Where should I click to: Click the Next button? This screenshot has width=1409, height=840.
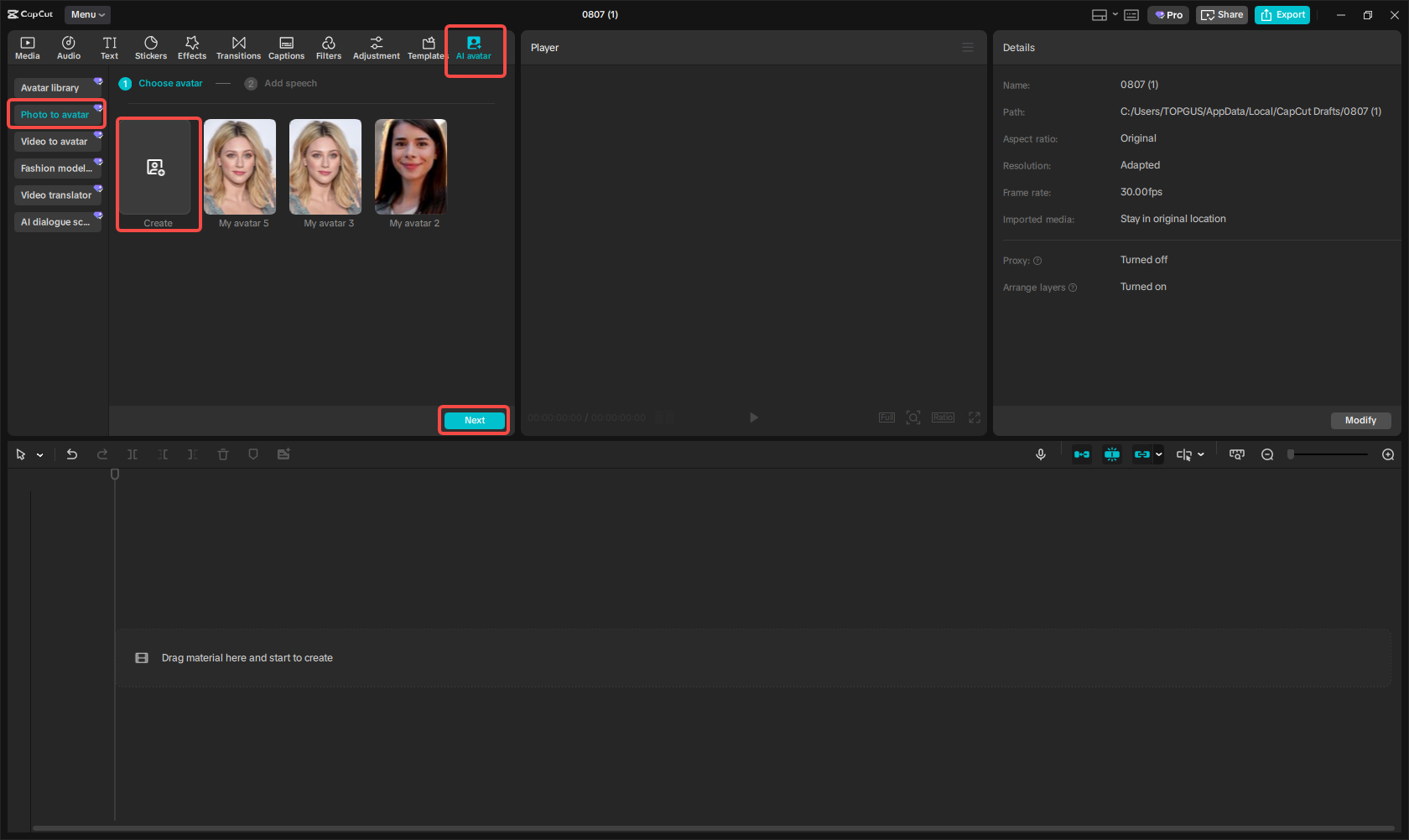[x=475, y=420]
